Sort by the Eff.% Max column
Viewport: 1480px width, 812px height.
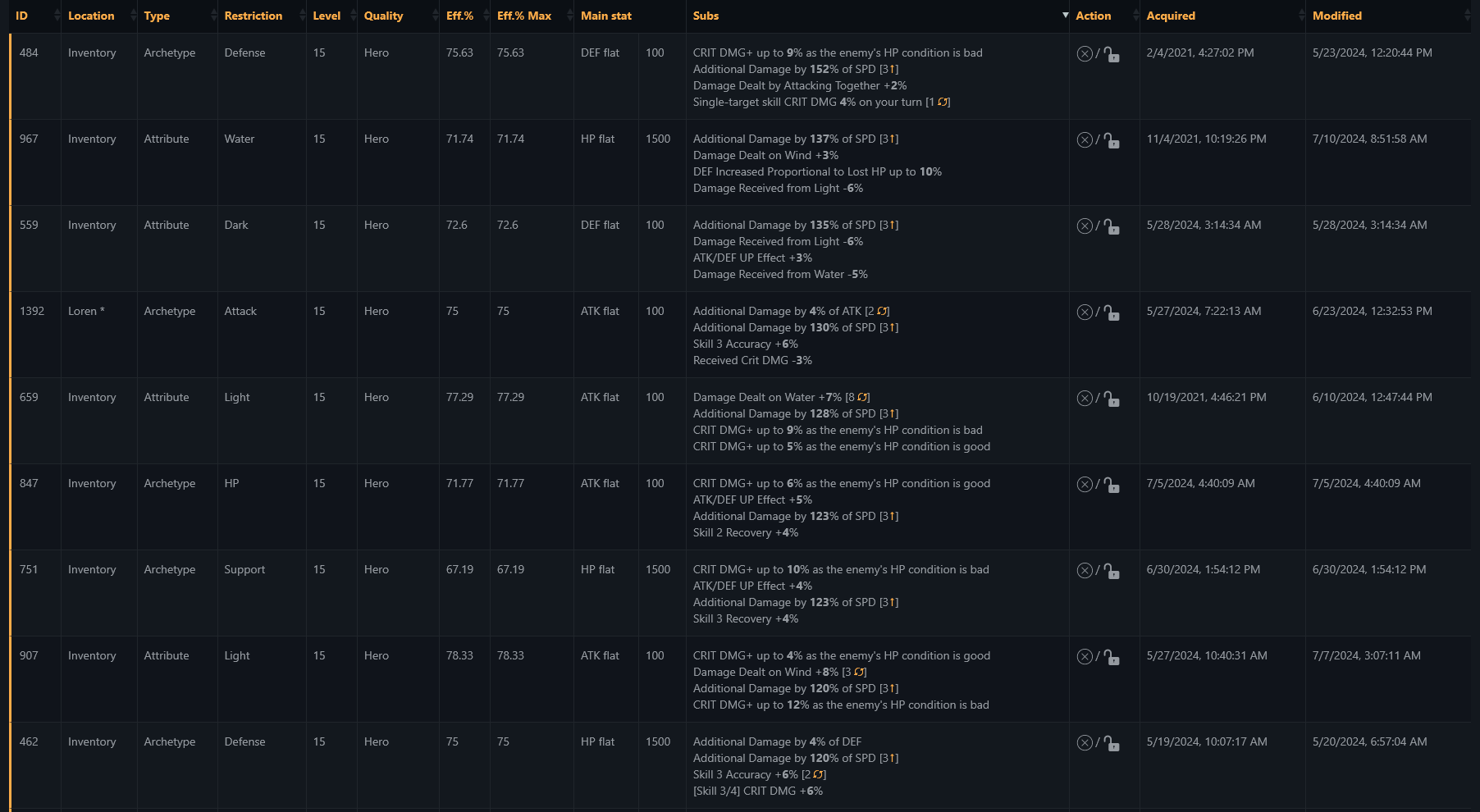(524, 16)
